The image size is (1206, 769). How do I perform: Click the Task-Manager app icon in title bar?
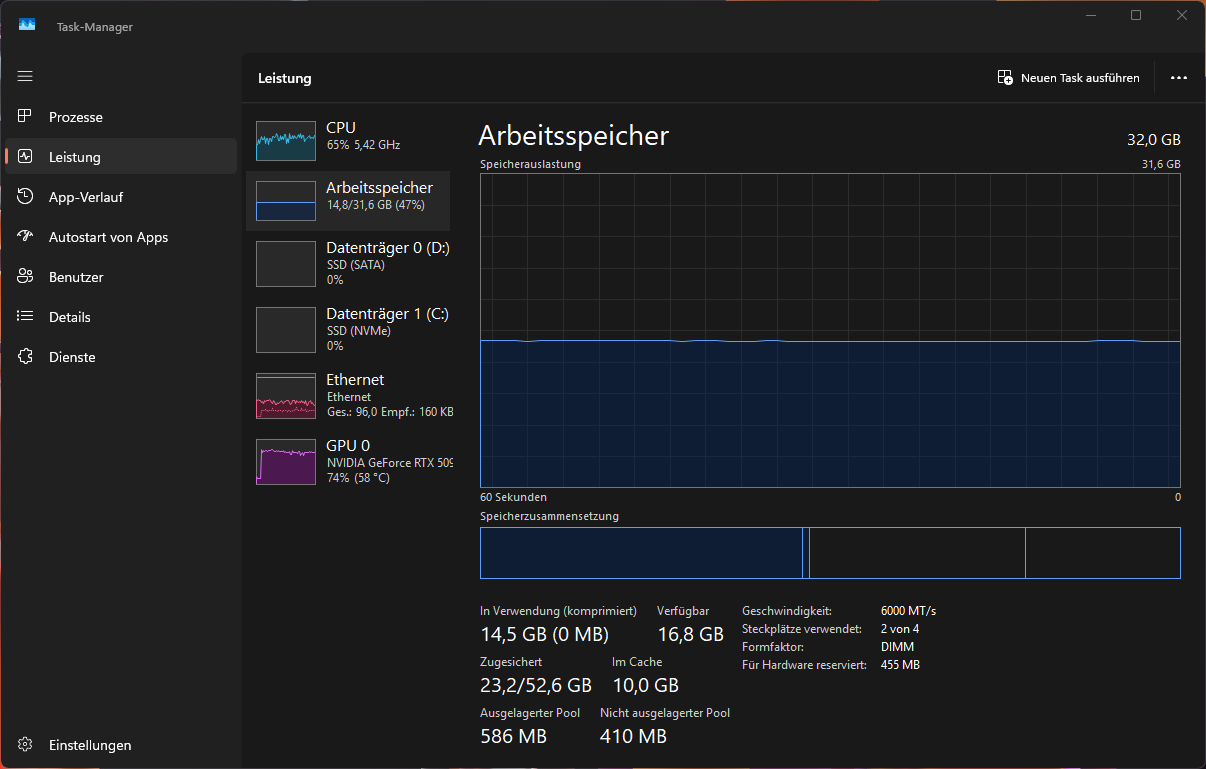(27, 25)
